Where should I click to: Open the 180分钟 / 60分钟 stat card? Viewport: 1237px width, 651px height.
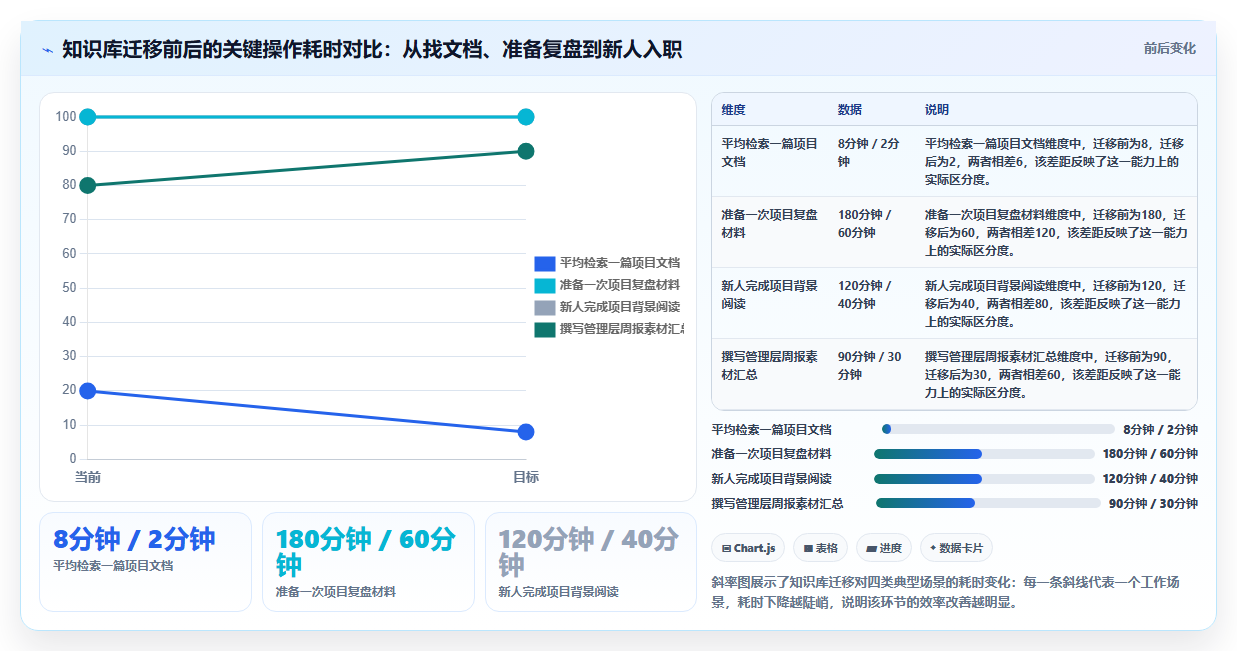click(368, 562)
